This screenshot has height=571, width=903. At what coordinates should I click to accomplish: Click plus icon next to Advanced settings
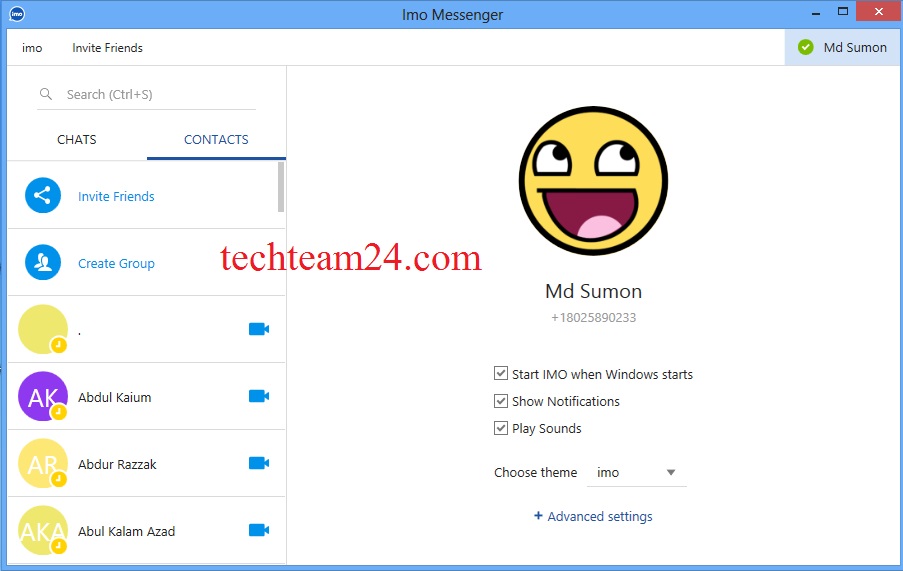coord(538,516)
